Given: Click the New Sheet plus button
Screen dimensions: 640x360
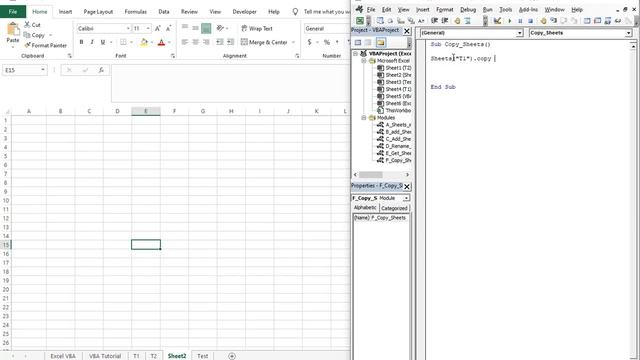Looking at the screenshot, I should pos(232,356).
